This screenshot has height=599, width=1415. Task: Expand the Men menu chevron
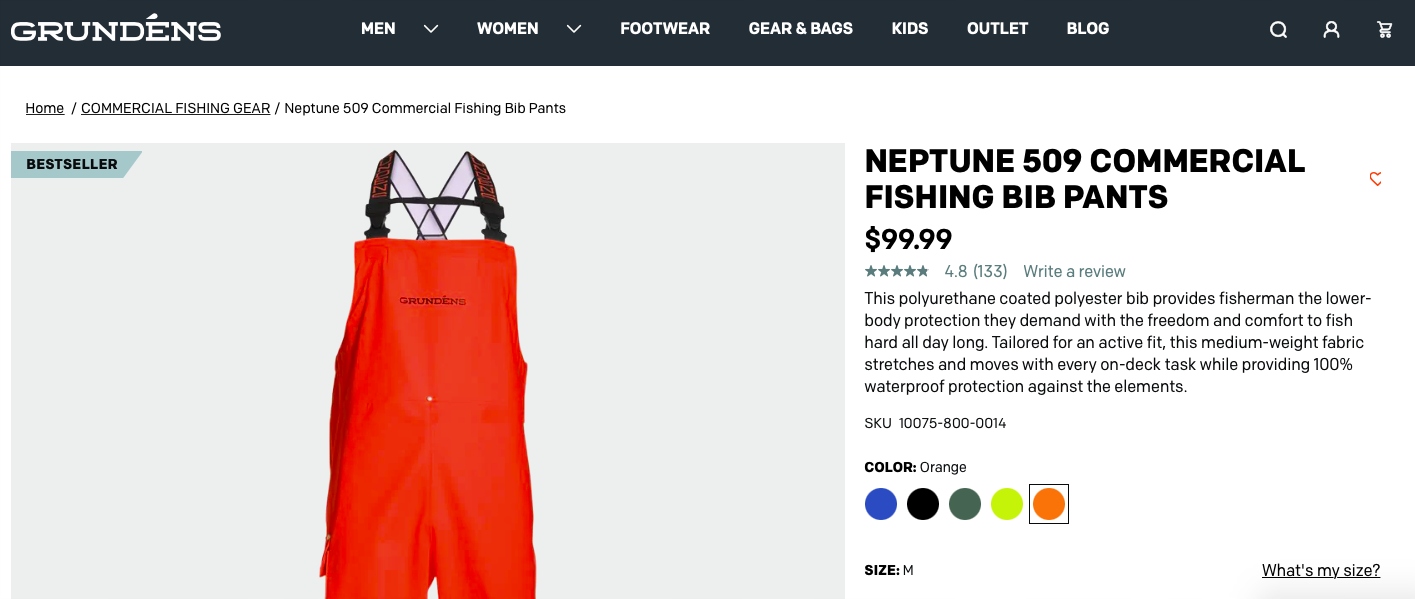(431, 29)
